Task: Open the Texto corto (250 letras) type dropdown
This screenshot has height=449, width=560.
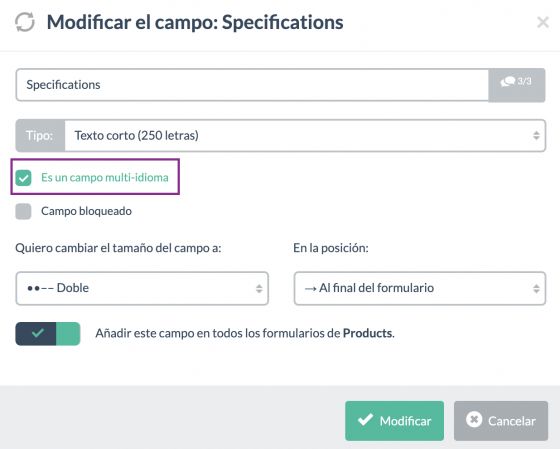Action: click(x=305, y=135)
